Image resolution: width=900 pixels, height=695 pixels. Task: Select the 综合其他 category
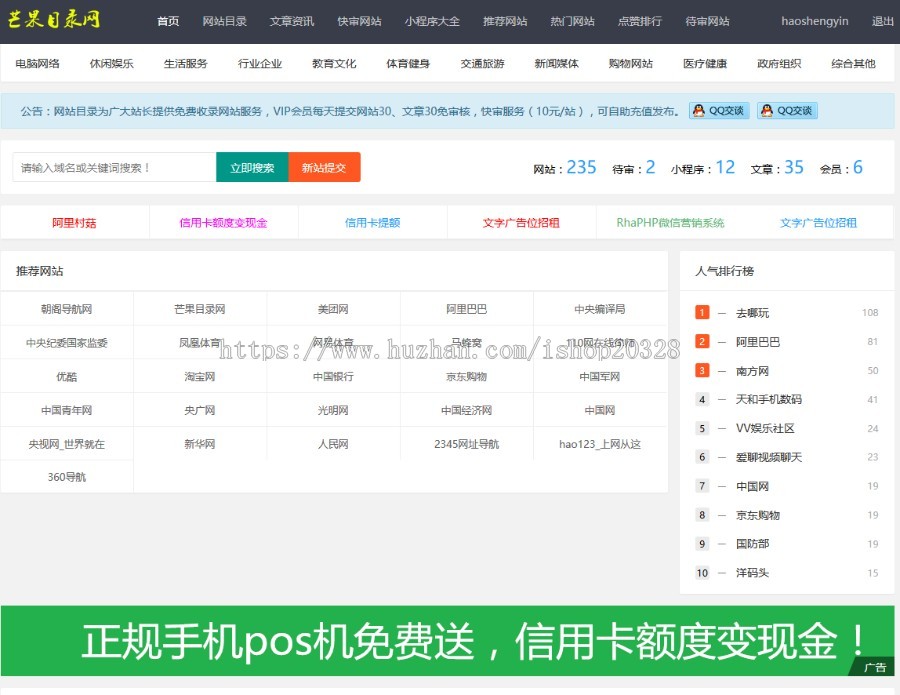click(x=854, y=64)
